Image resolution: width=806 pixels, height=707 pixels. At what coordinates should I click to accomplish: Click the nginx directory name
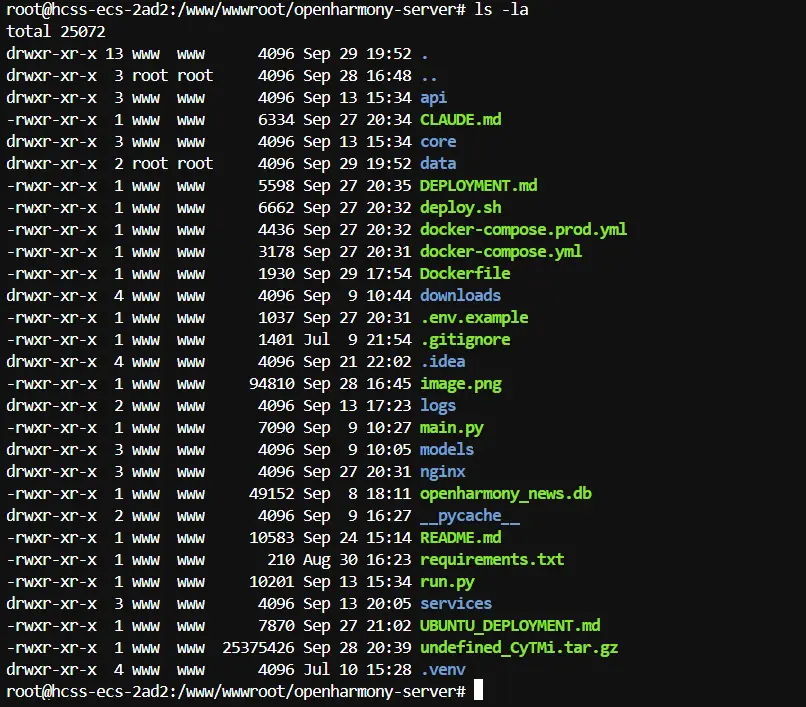pyautogui.click(x=442, y=471)
